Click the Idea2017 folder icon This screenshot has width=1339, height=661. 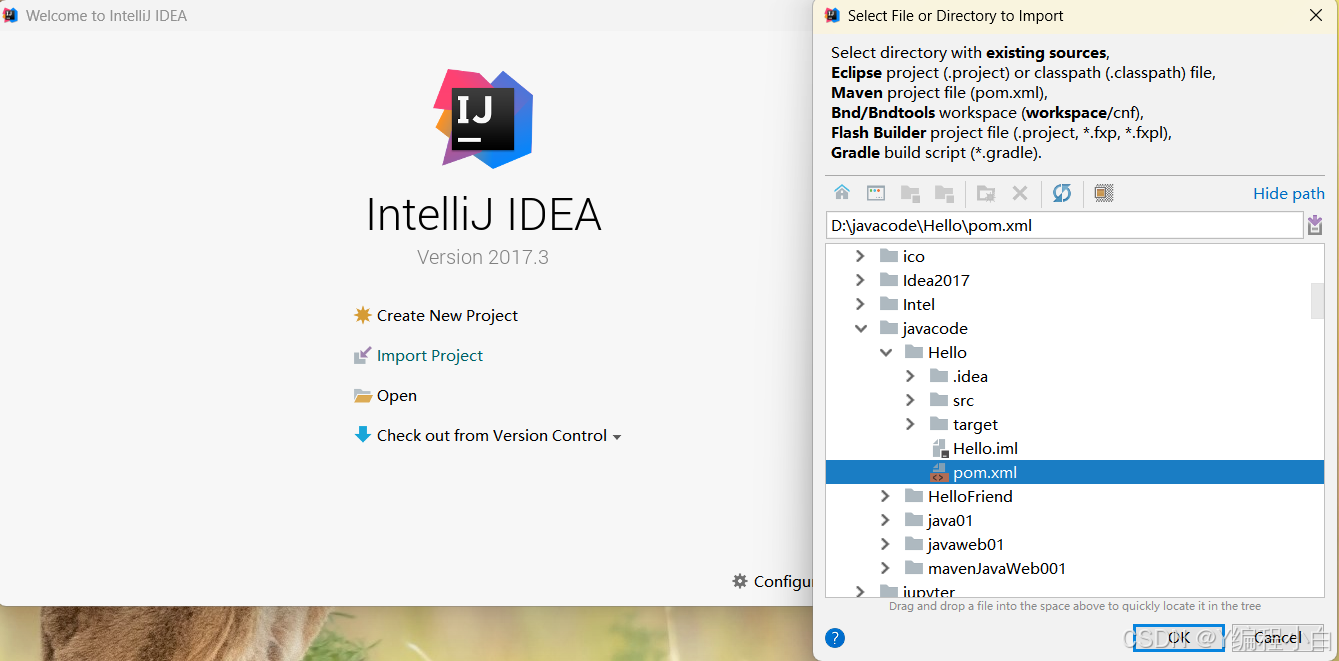pos(889,280)
